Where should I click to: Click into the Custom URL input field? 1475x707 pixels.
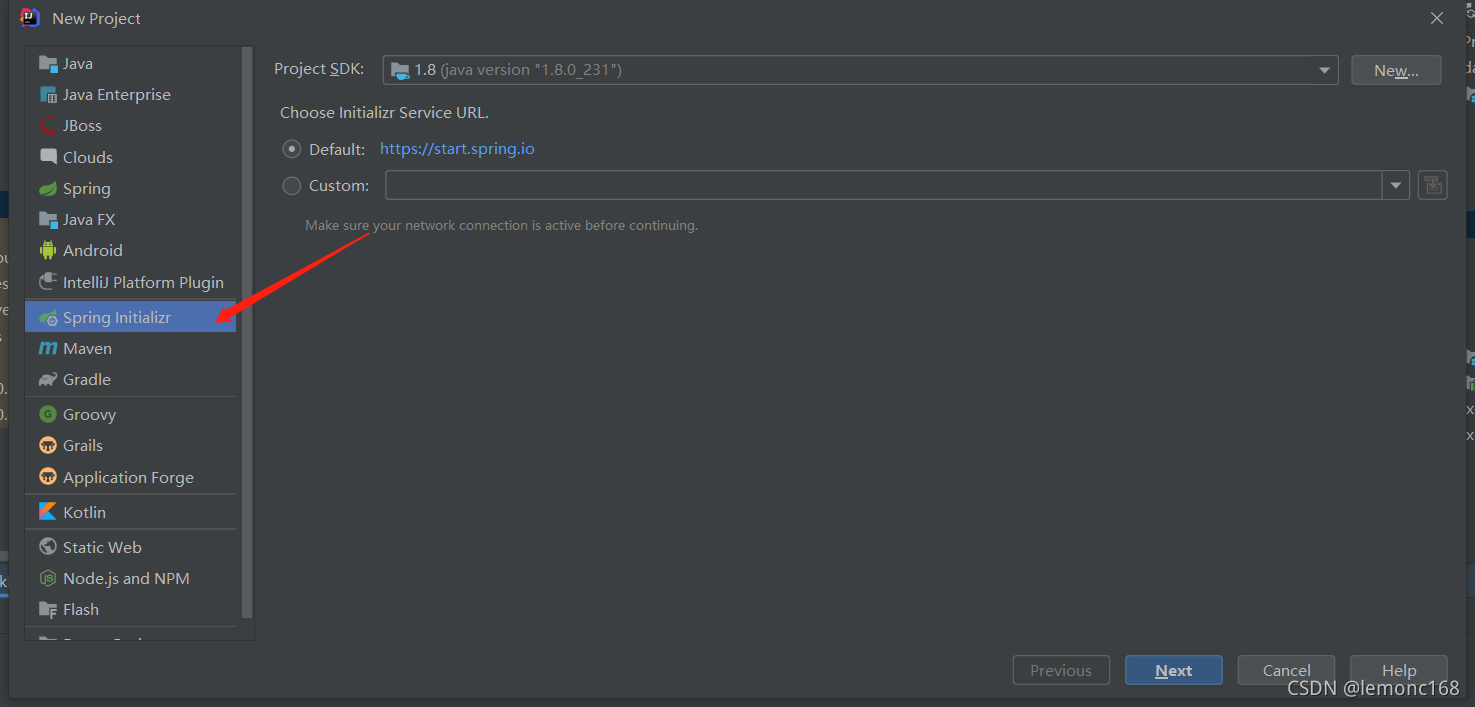pyautogui.click(x=884, y=185)
